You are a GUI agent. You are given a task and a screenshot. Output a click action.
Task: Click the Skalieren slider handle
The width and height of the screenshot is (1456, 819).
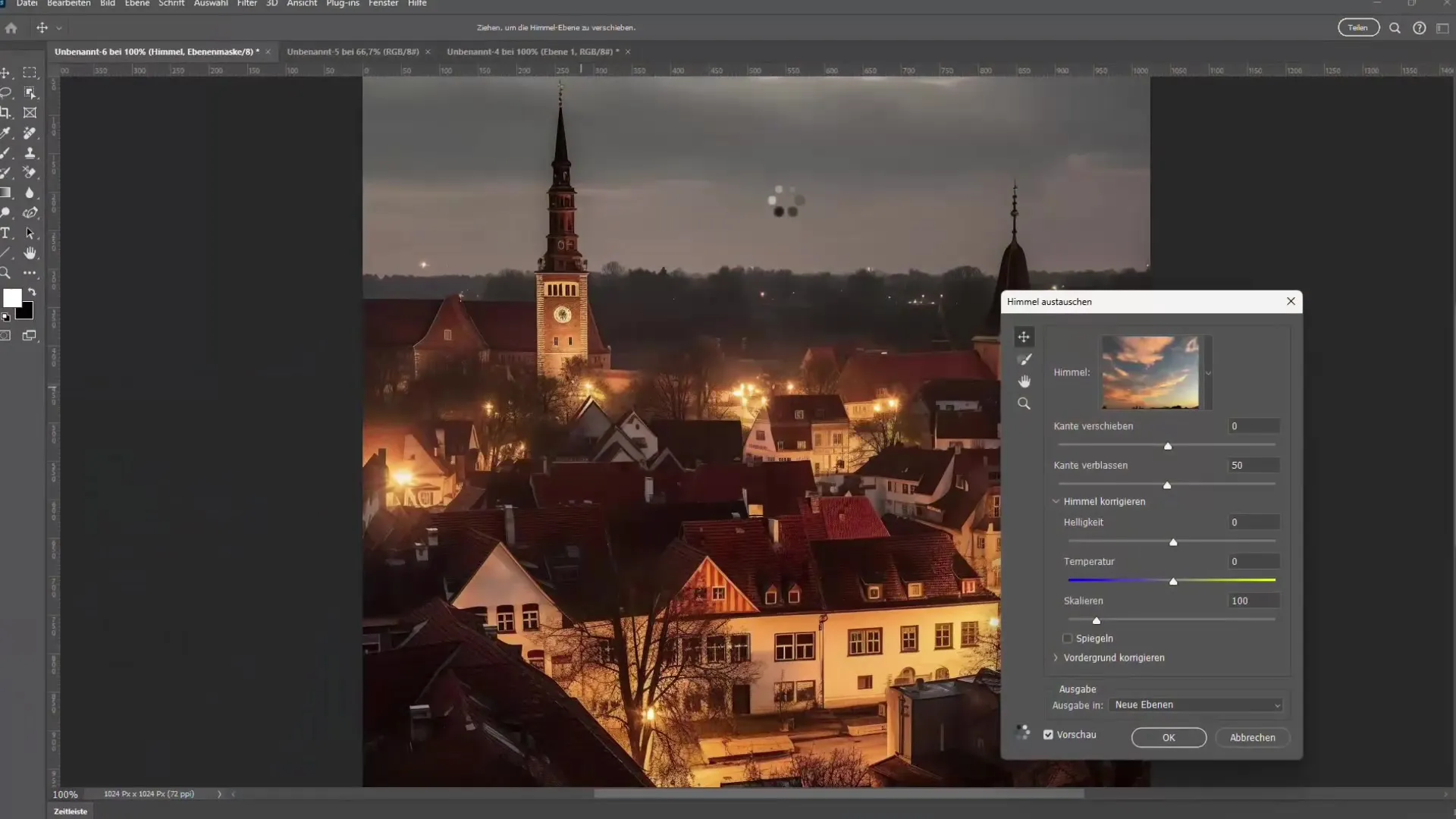[1097, 620]
